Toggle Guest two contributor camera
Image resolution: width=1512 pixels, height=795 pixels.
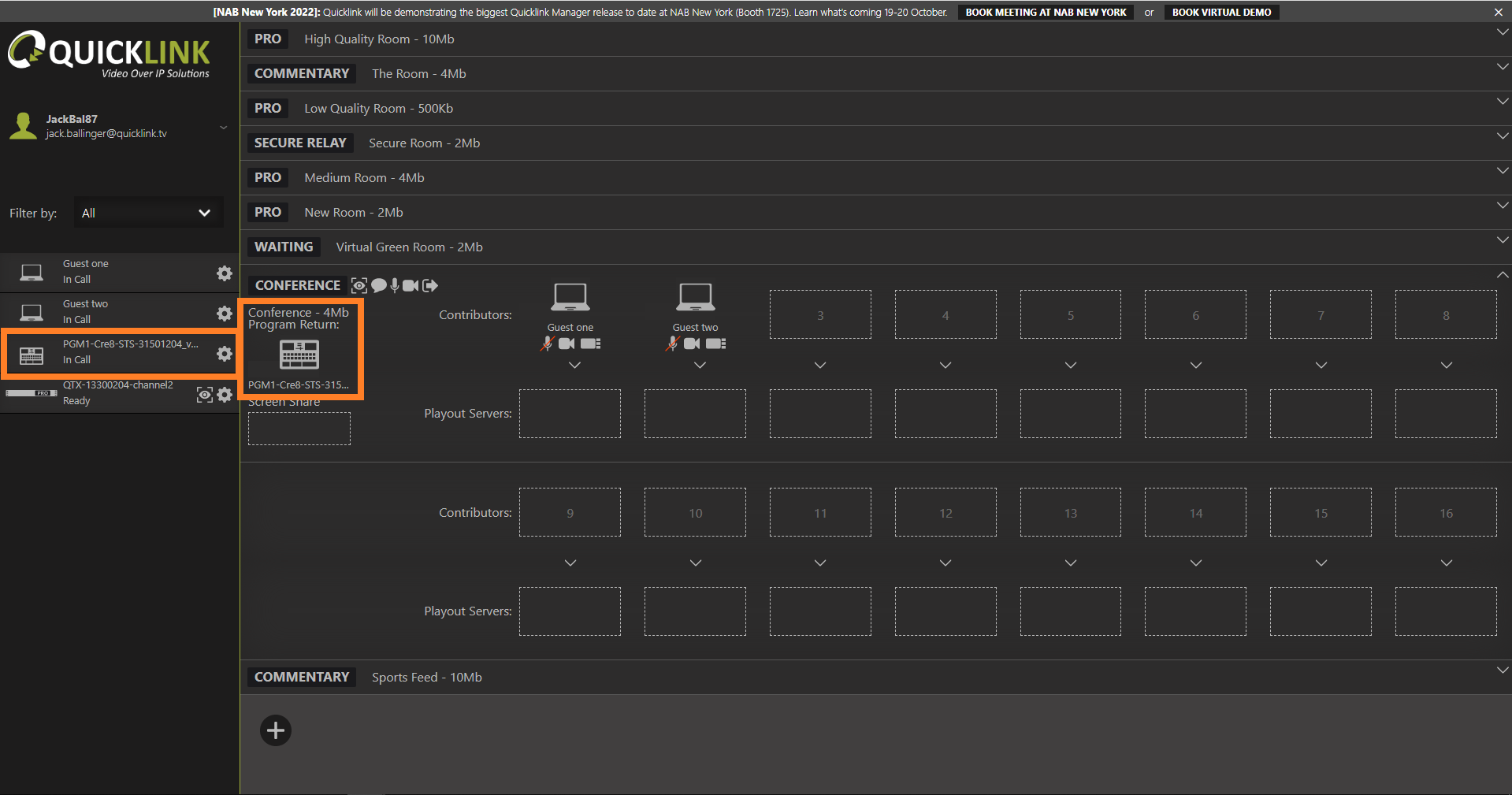692,344
